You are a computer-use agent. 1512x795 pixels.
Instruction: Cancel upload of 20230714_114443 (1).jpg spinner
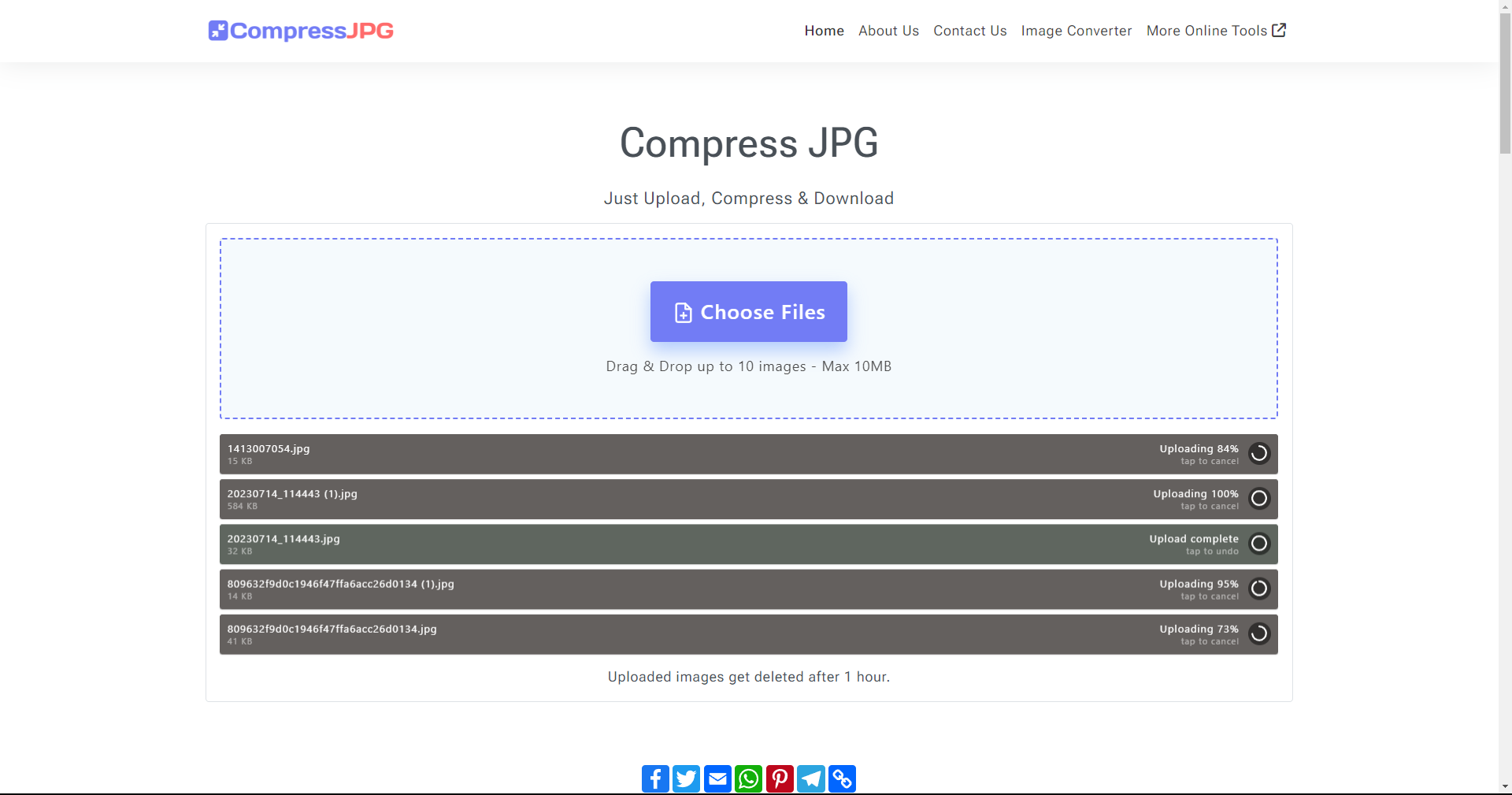point(1259,498)
